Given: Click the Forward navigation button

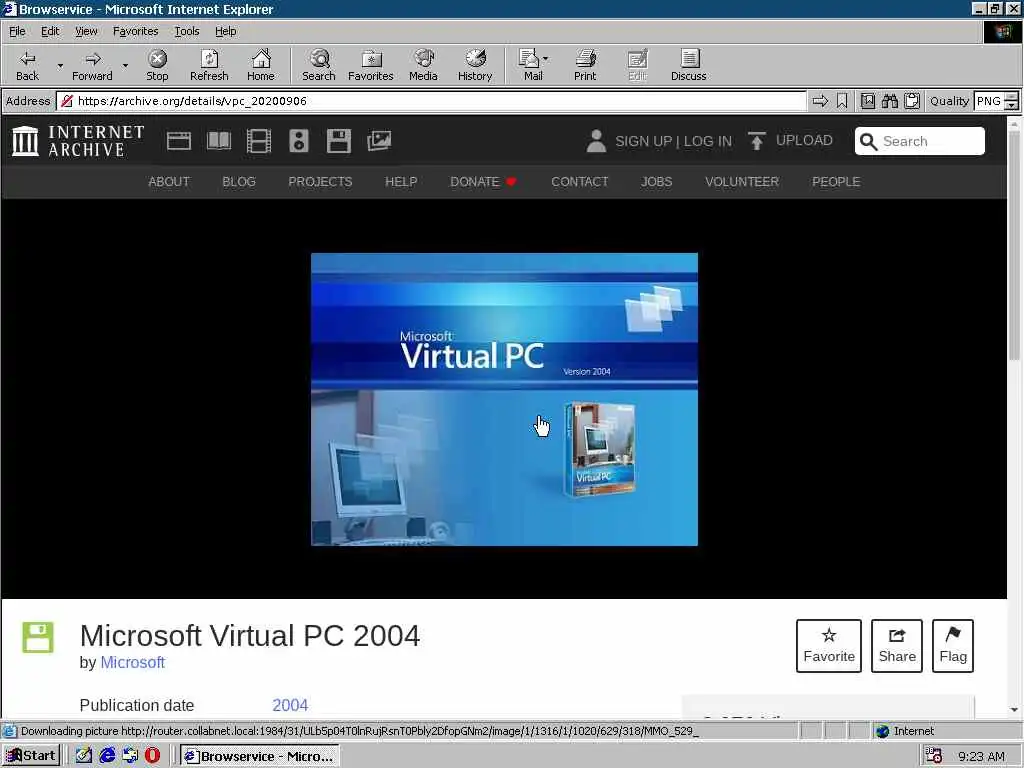Looking at the screenshot, I should (92, 65).
